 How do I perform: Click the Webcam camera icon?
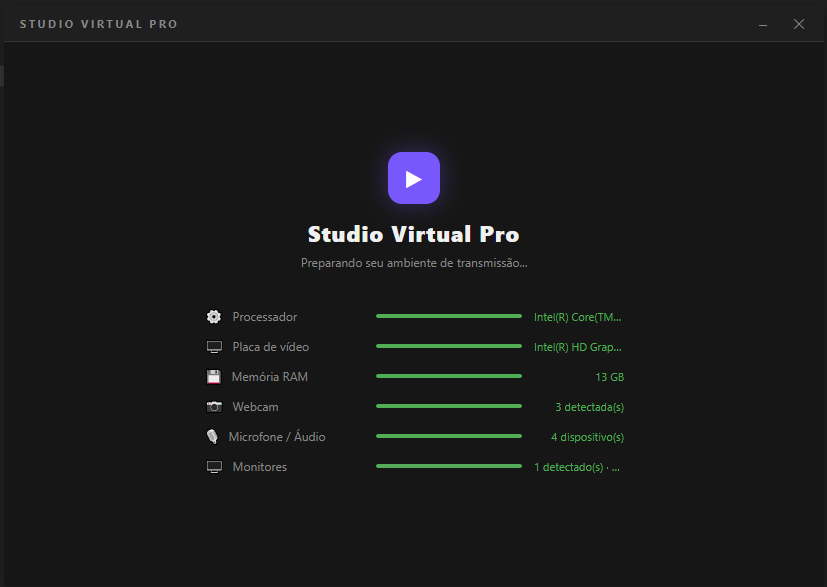(x=214, y=407)
